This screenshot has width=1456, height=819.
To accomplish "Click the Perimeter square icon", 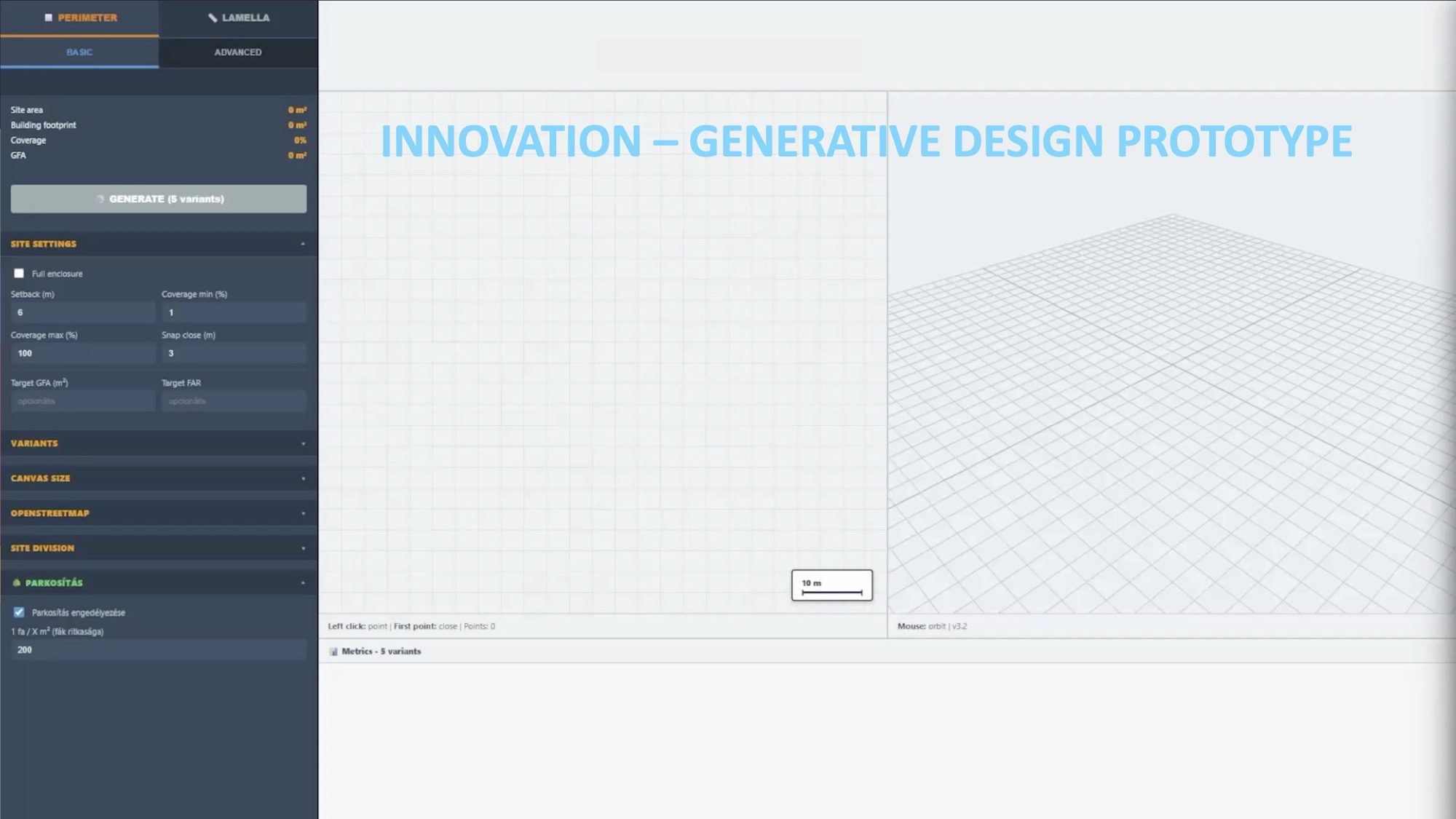I will (48, 17).
